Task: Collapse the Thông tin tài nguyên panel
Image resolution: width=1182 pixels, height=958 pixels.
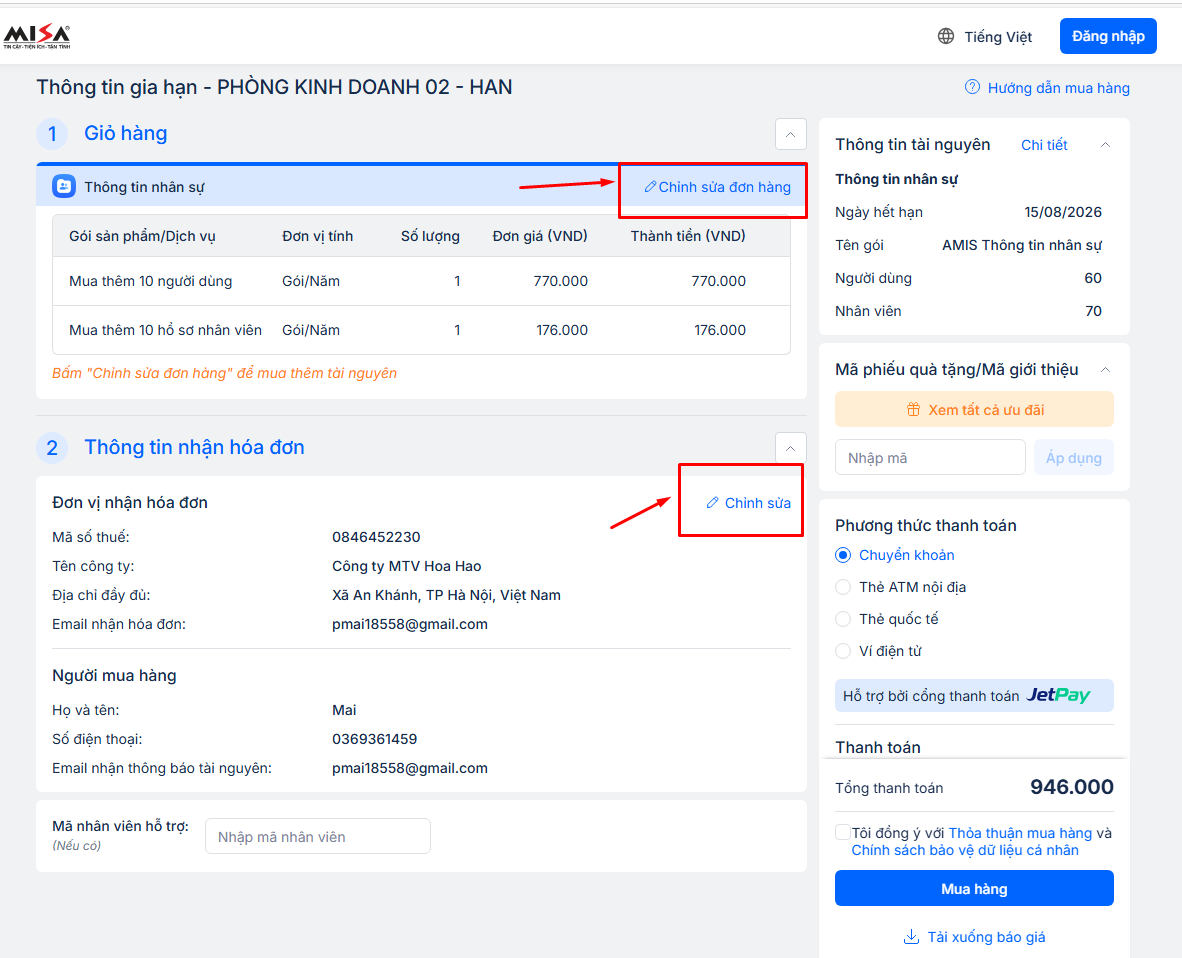Action: (x=1105, y=145)
